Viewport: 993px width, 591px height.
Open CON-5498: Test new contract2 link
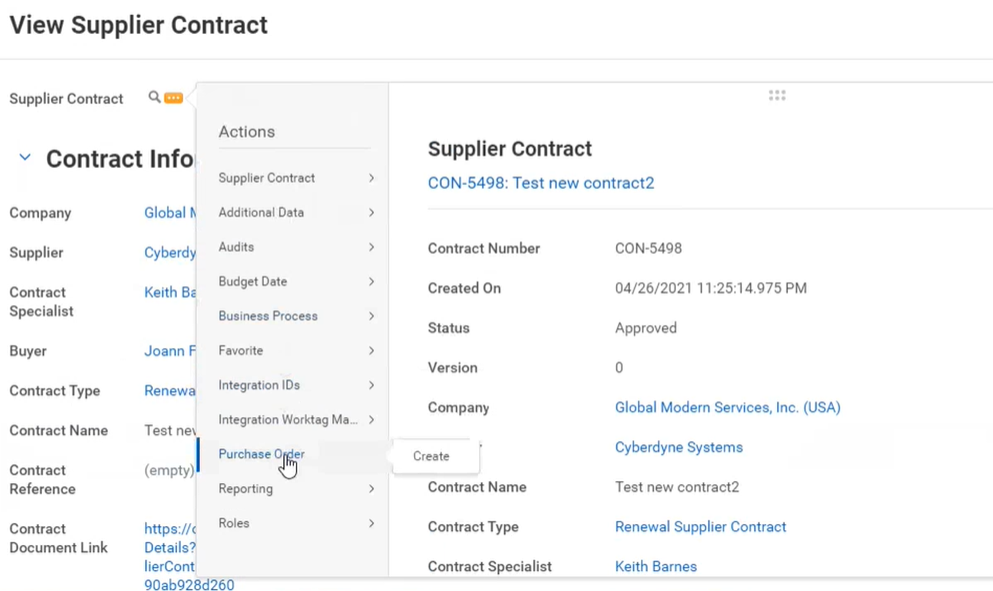(540, 183)
